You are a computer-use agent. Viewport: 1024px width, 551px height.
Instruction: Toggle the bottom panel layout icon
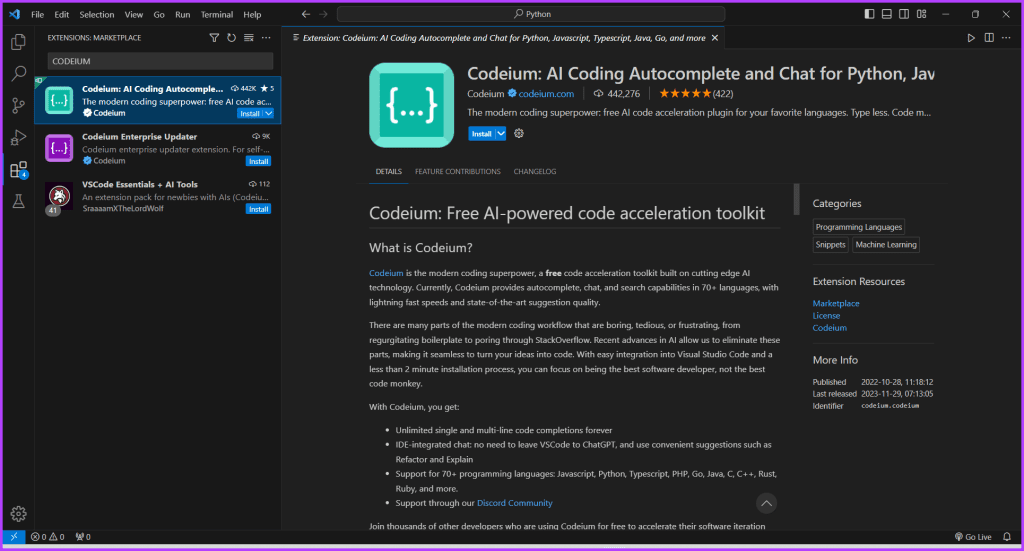886,14
